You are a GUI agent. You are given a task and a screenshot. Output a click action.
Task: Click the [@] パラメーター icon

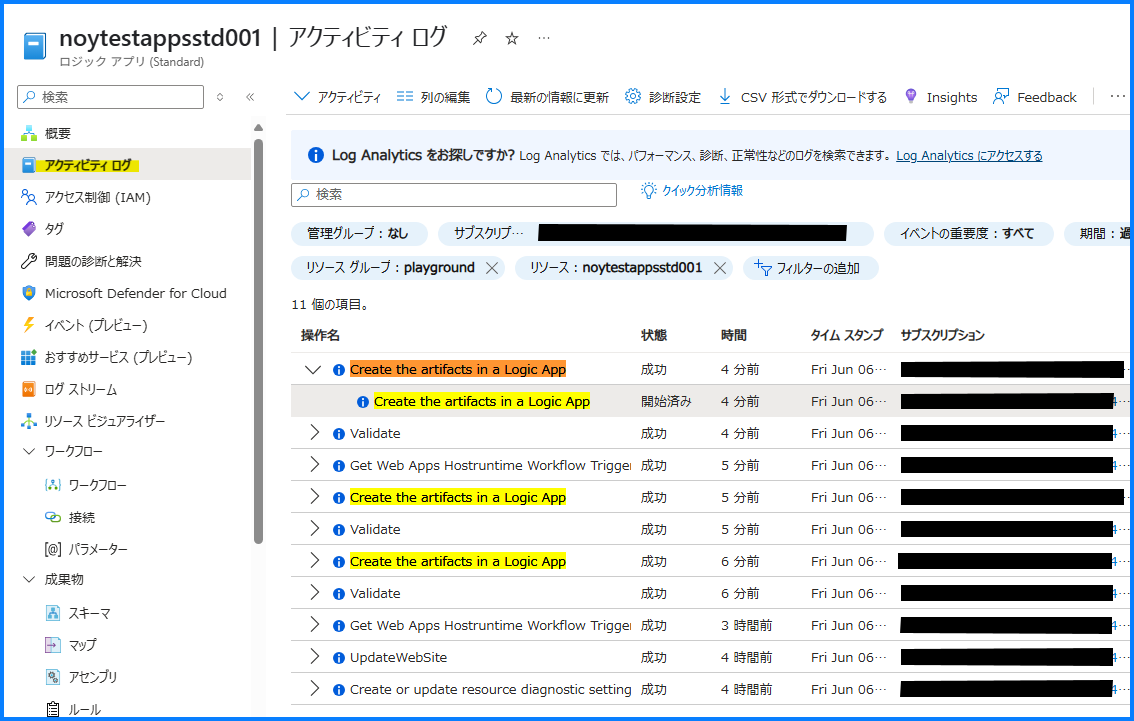[x=53, y=549]
